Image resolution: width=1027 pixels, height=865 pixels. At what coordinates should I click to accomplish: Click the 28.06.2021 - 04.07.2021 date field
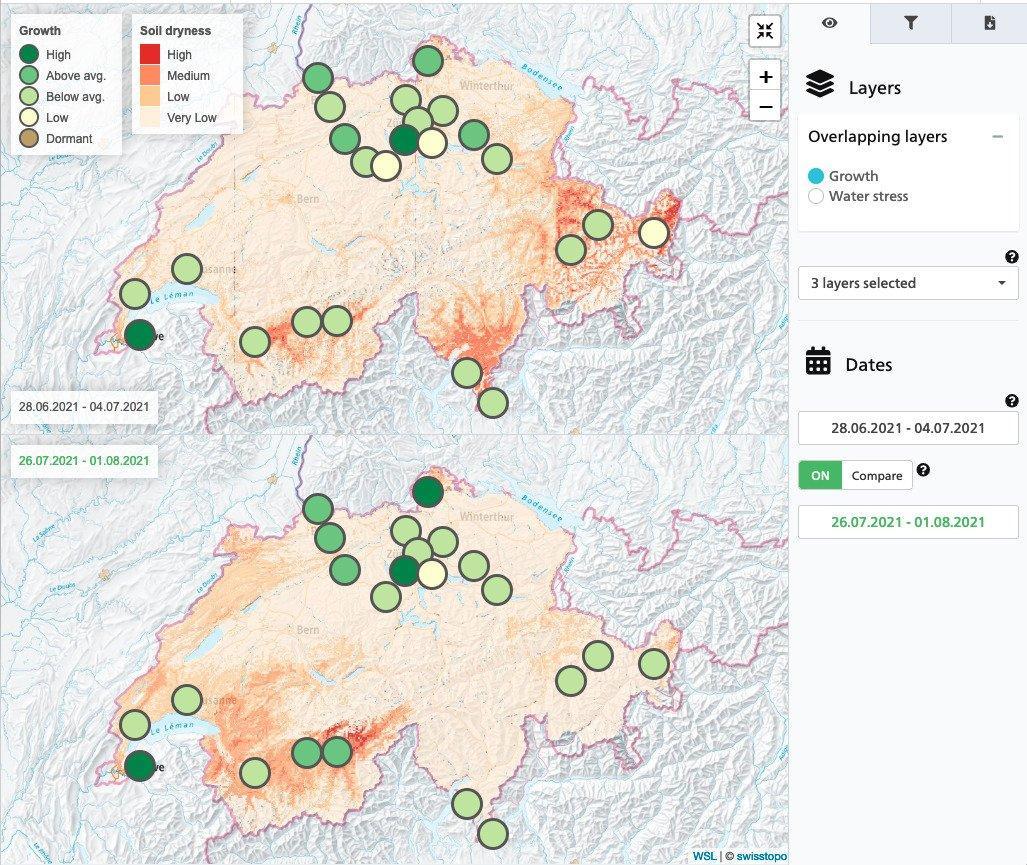pyautogui.click(x=908, y=428)
